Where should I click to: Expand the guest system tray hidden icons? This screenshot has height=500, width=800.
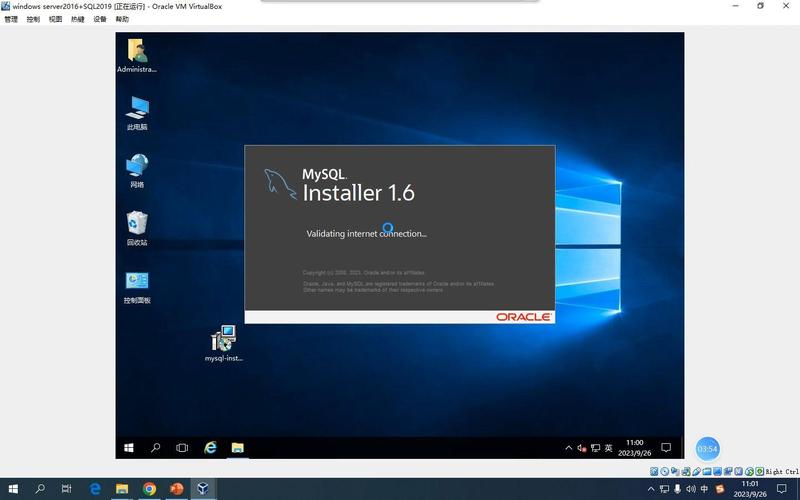pos(569,448)
